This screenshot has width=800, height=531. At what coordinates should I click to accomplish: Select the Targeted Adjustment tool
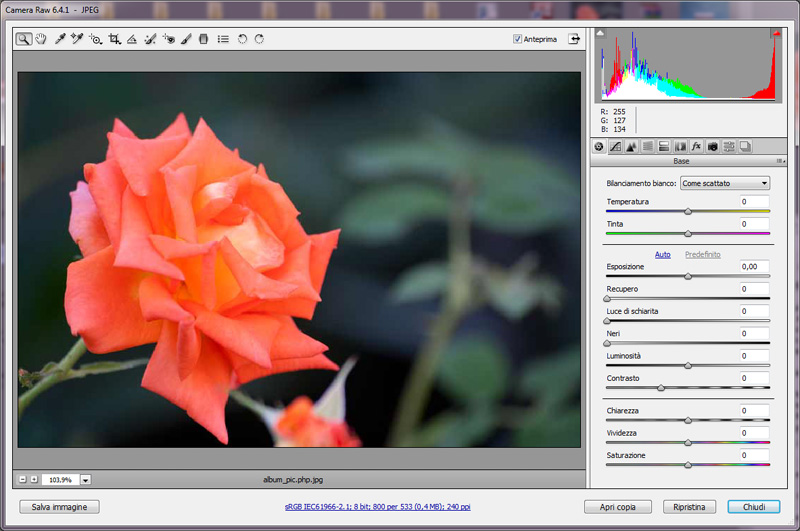(x=95, y=39)
